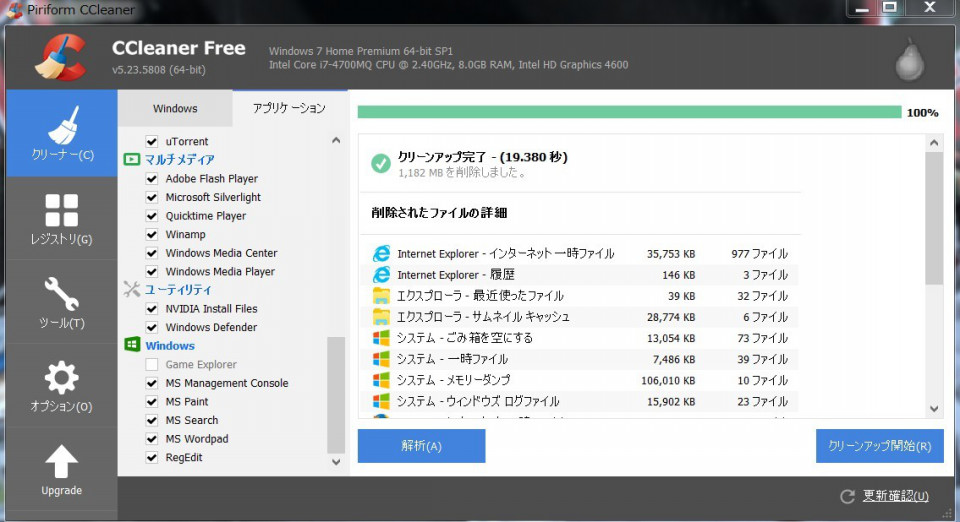Click the Upgrade label
The image size is (960, 522).
pyautogui.click(x=61, y=490)
